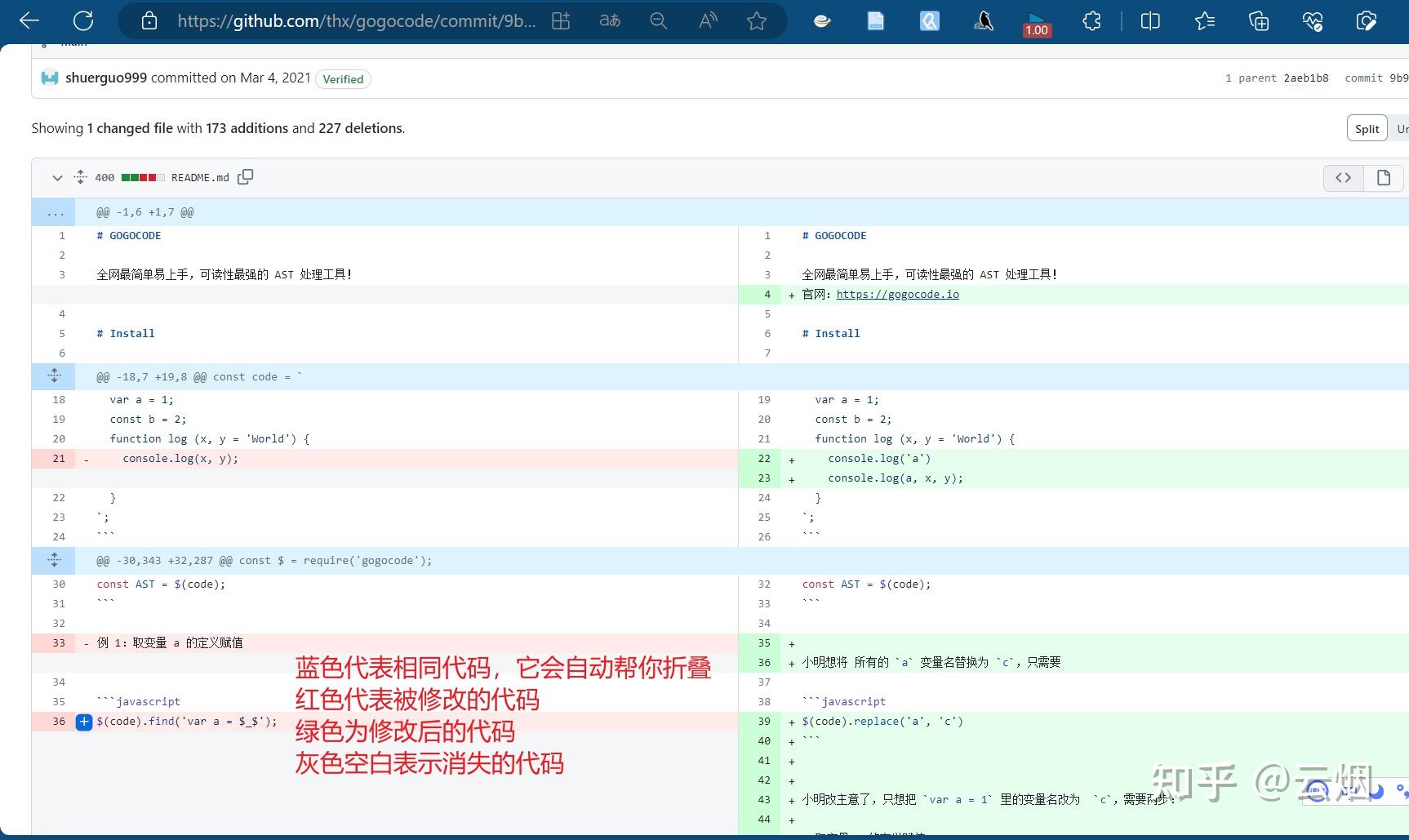Add a comment on line 36 with plus button
Viewport: 1409px width, 840px height.
coord(84,722)
